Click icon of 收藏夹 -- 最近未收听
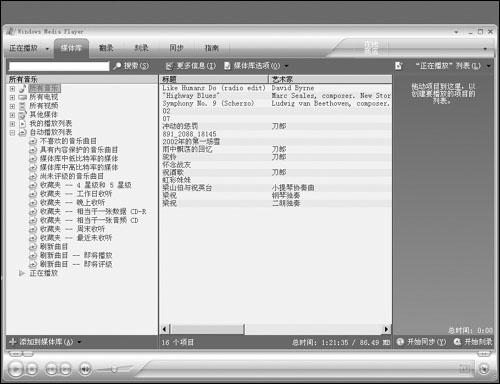Screen dimensions: 500x384 click(x=33, y=238)
